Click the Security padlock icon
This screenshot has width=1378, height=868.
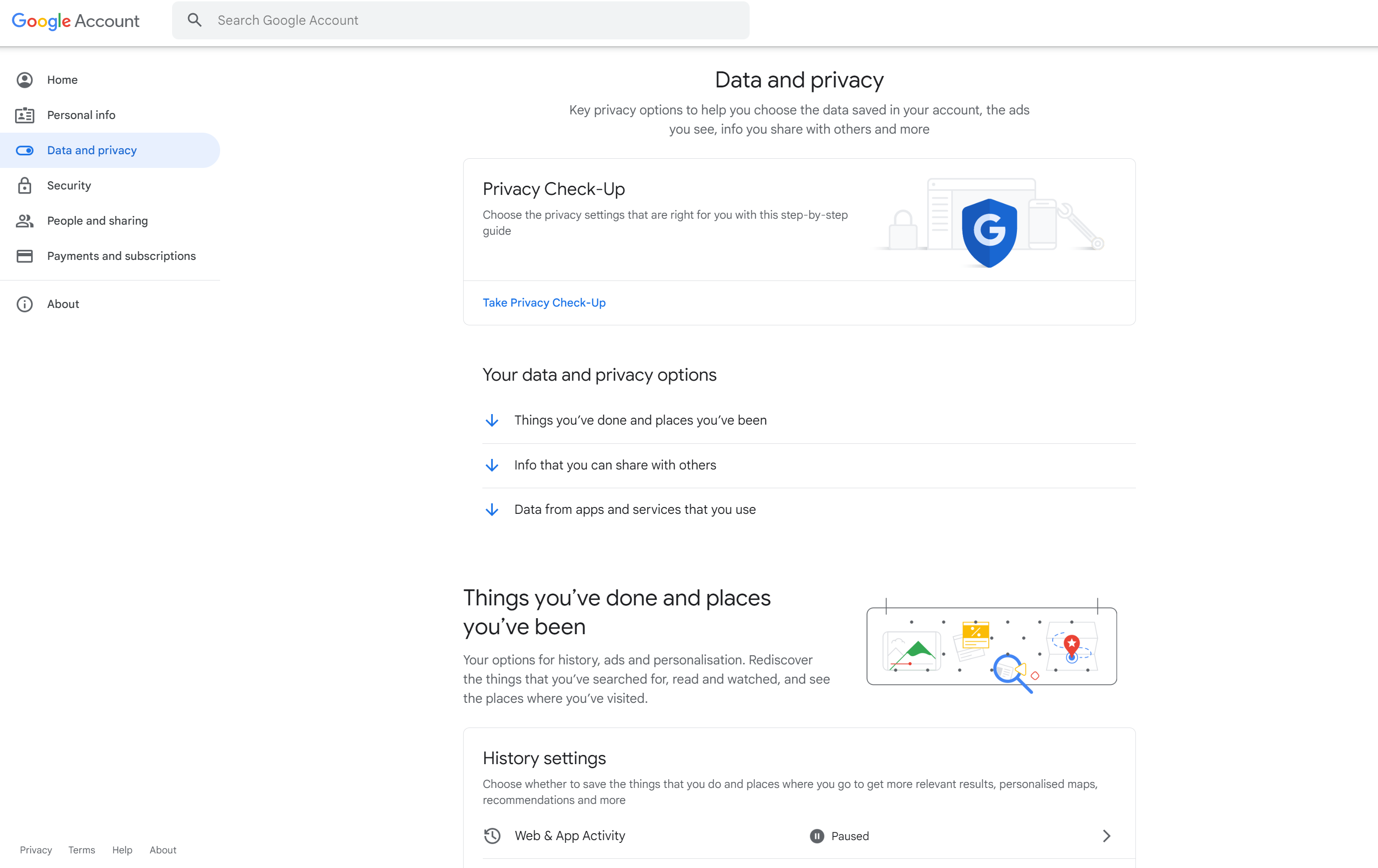click(25, 185)
